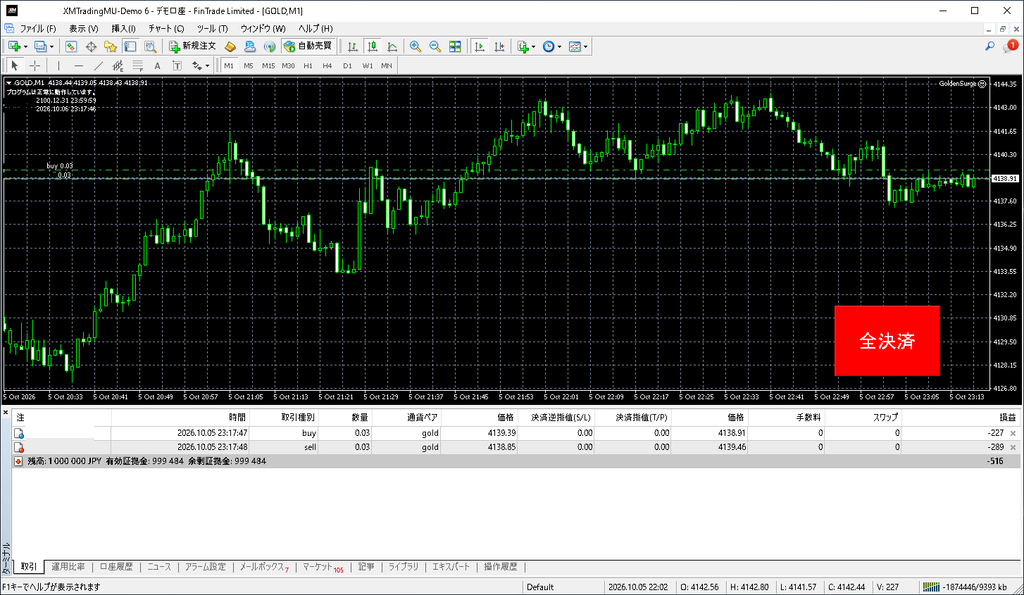This screenshot has height=595, width=1024.
Task: Switch to bar chart display
Action: (x=353, y=46)
